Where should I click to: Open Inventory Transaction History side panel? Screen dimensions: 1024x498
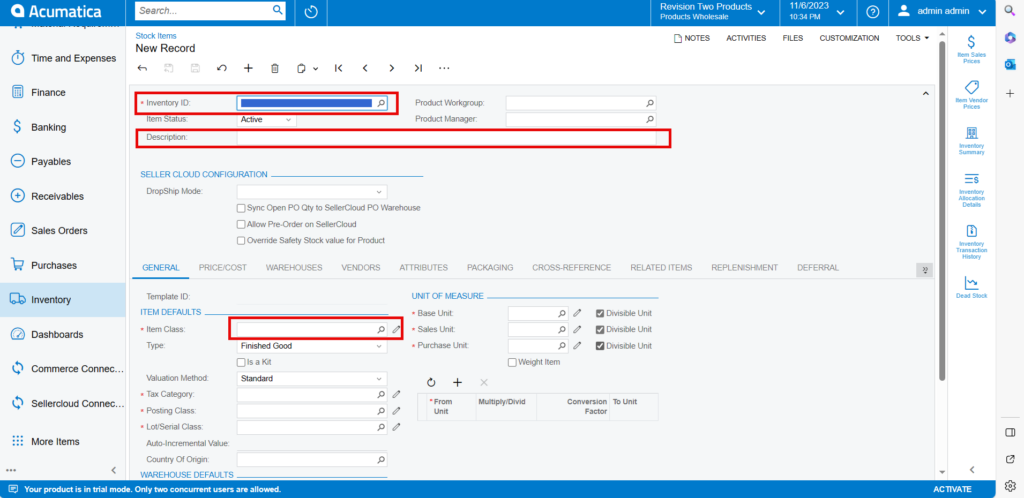pos(972,241)
